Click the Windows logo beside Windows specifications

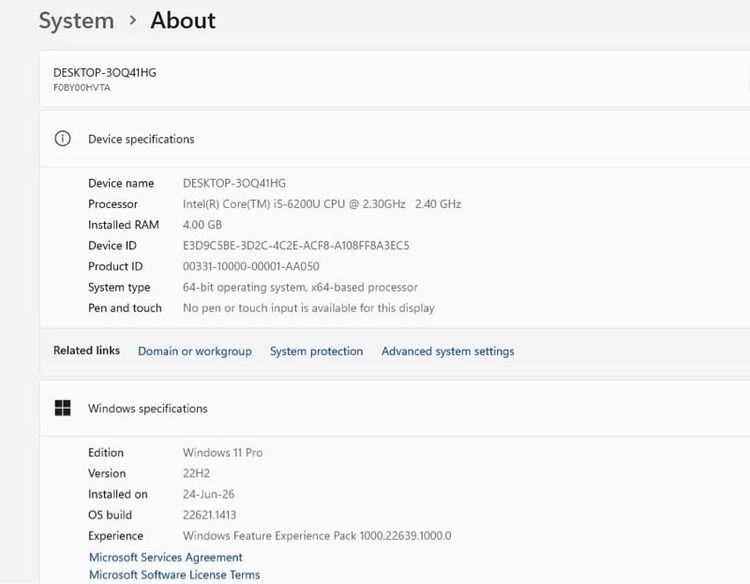(63, 408)
